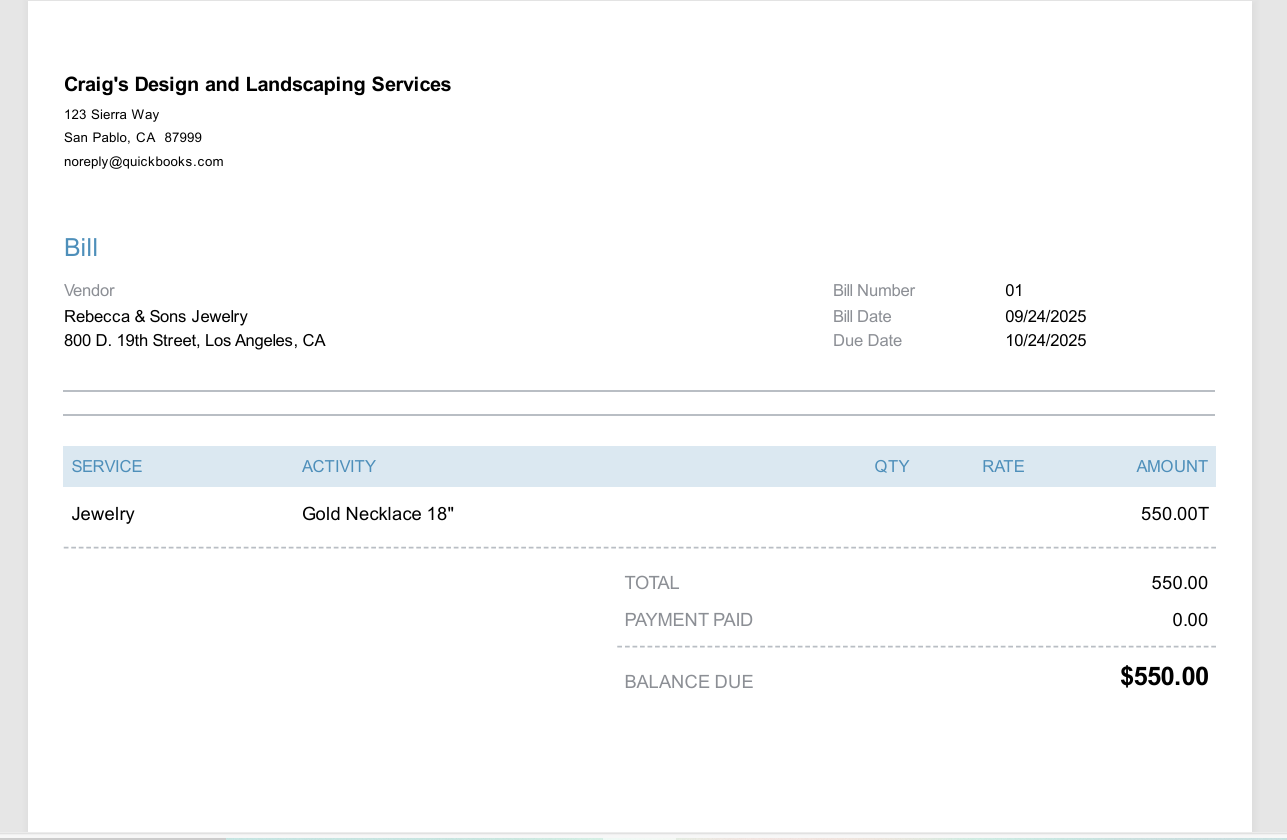Click the Due Date value 10/24/2025
Viewport: 1287px width, 840px height.
(1045, 341)
